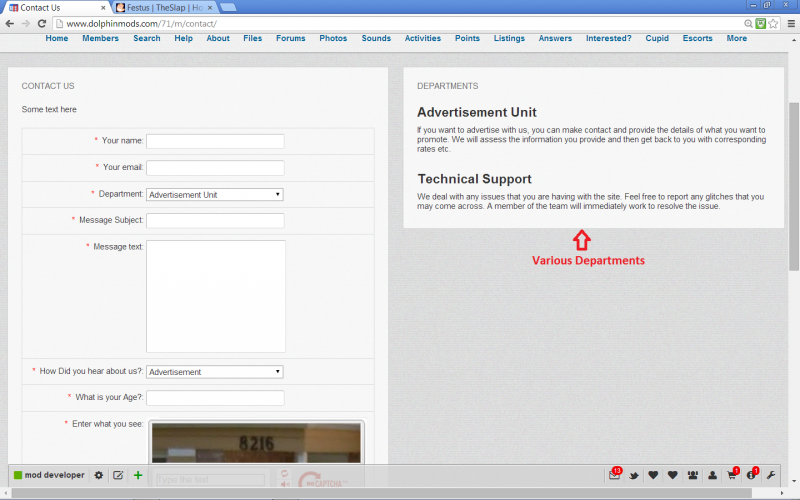800x500 pixels.
Task: Click the vertical page scrollbar thumb
Action: coord(794,187)
